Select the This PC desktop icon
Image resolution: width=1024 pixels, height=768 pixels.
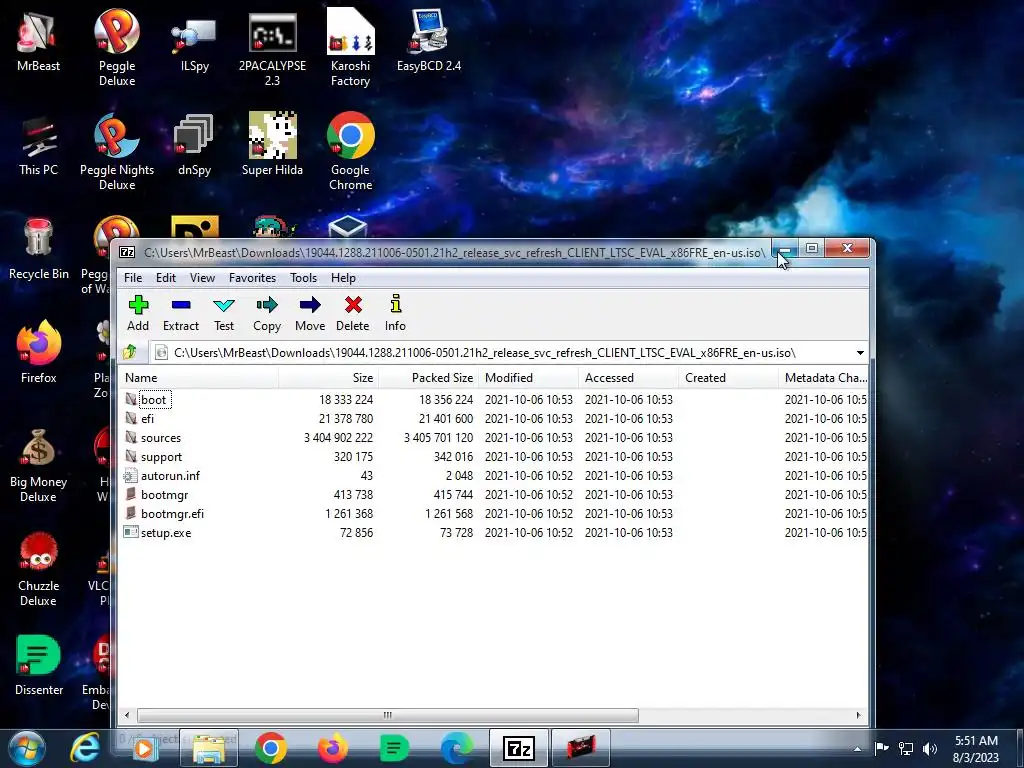pyautogui.click(x=39, y=146)
